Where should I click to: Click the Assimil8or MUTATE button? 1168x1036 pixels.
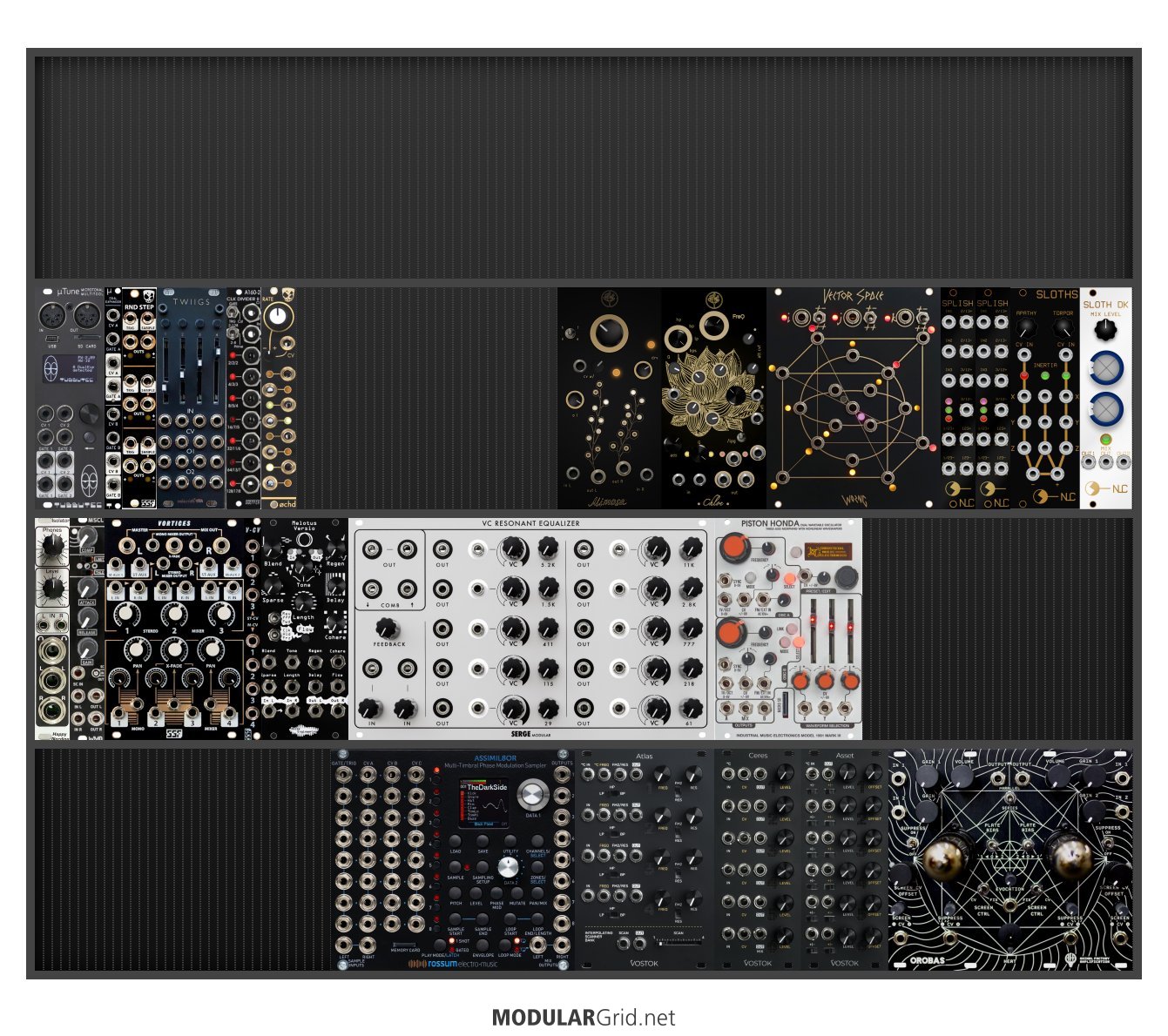point(517,892)
